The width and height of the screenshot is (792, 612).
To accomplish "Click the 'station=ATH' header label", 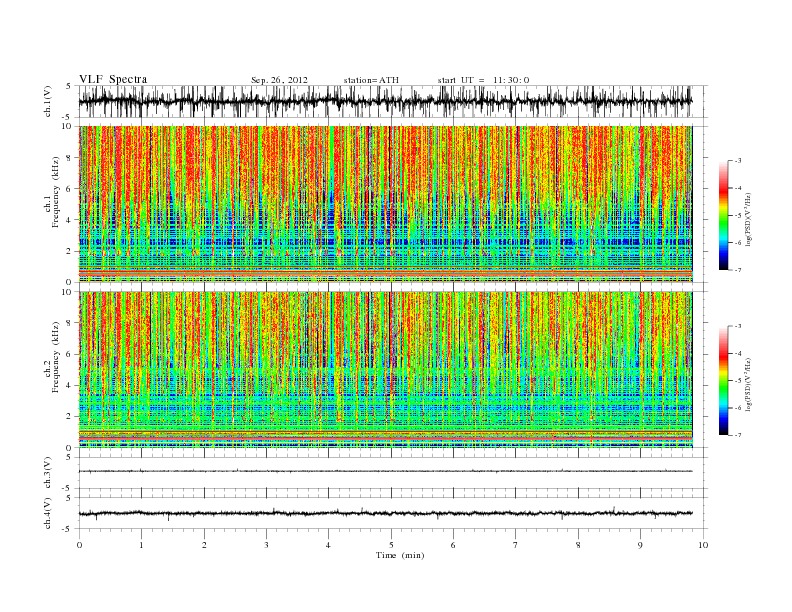I will click(x=371, y=80).
